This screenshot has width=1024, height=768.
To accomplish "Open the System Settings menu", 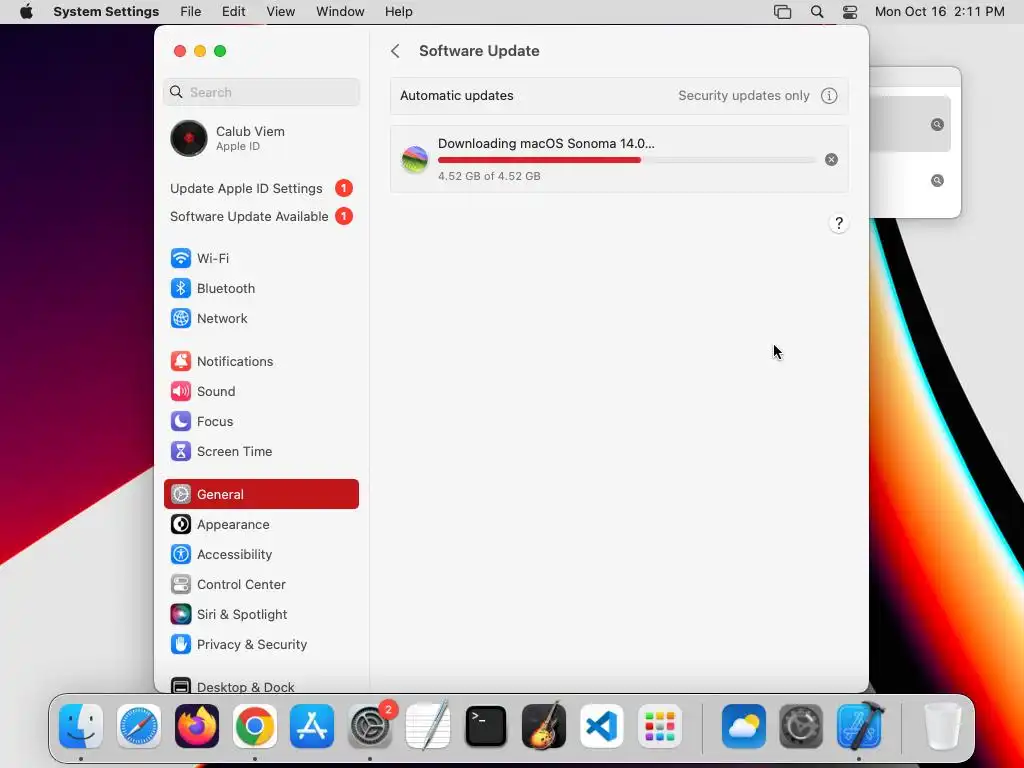I will coord(106,12).
